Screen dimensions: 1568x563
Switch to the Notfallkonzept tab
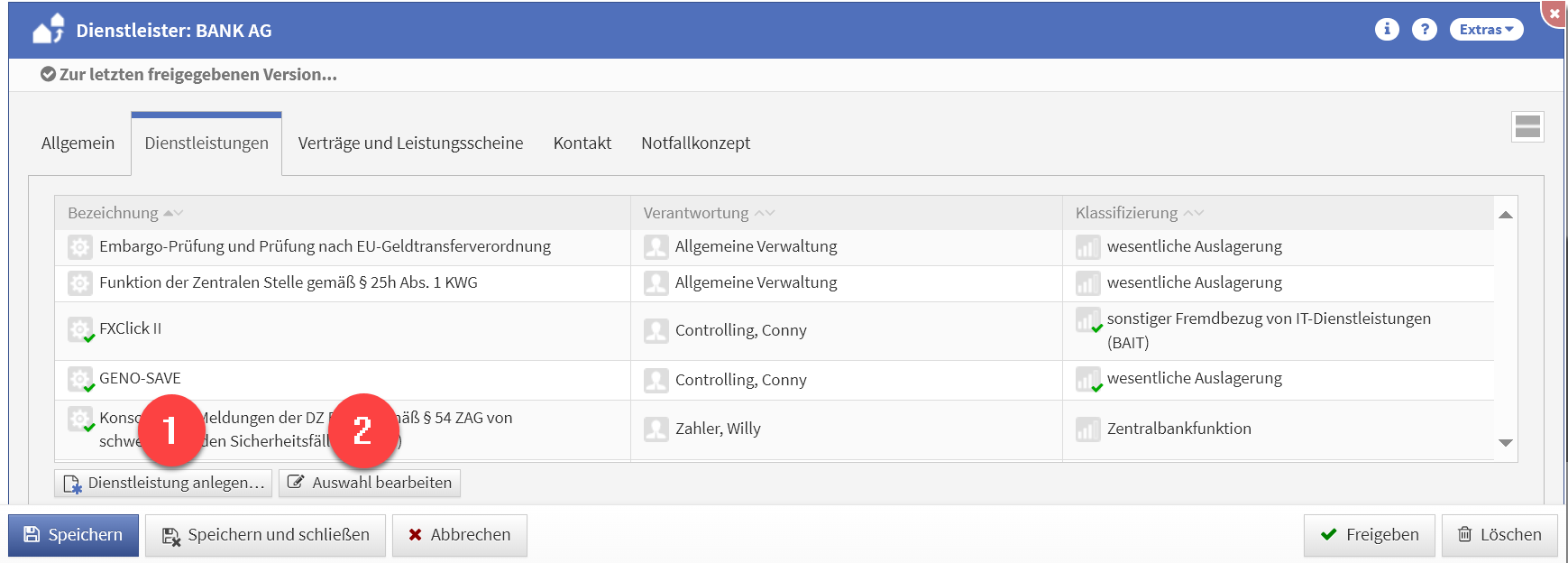tap(695, 143)
